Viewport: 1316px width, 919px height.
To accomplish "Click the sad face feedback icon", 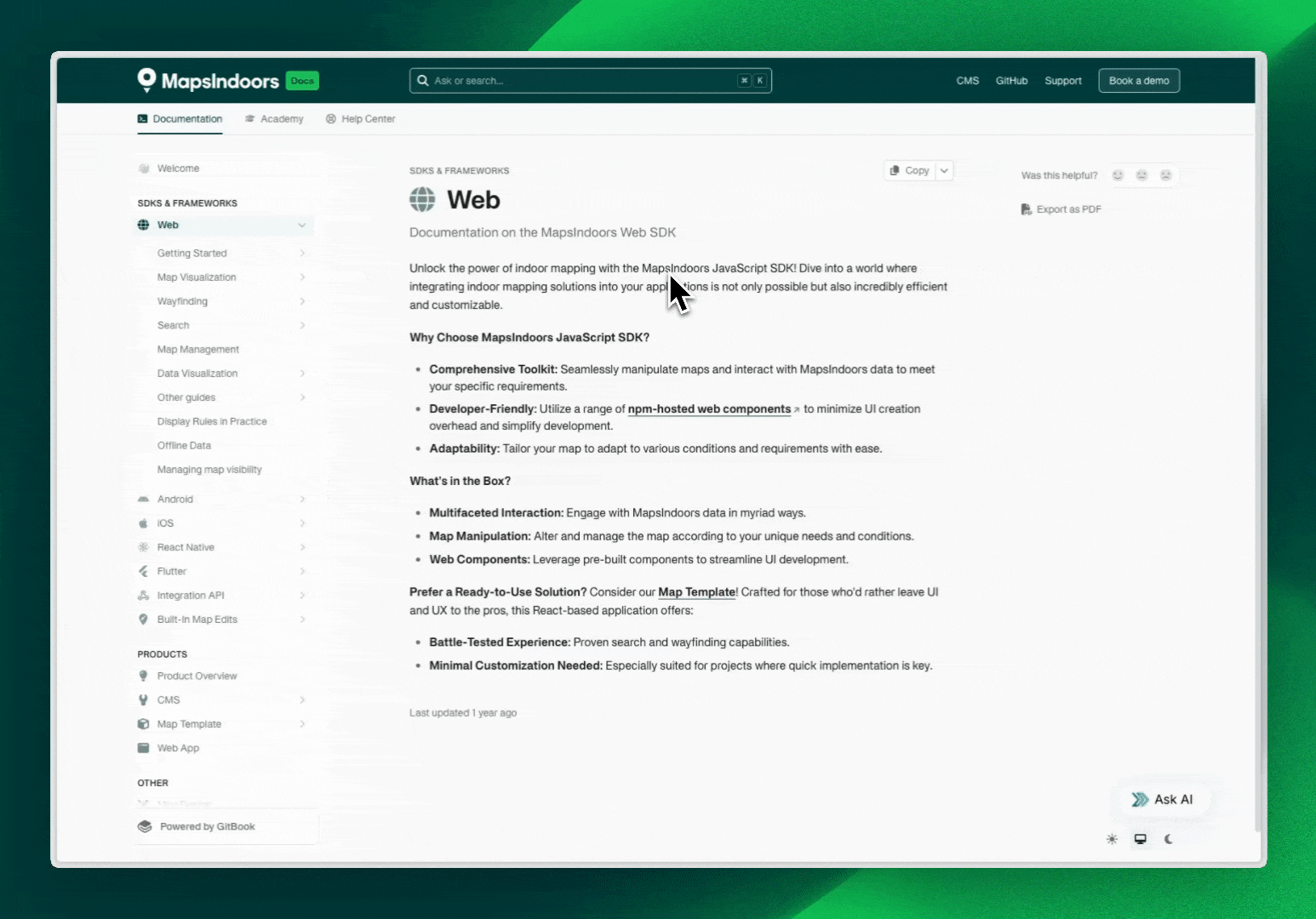I will point(1165,175).
